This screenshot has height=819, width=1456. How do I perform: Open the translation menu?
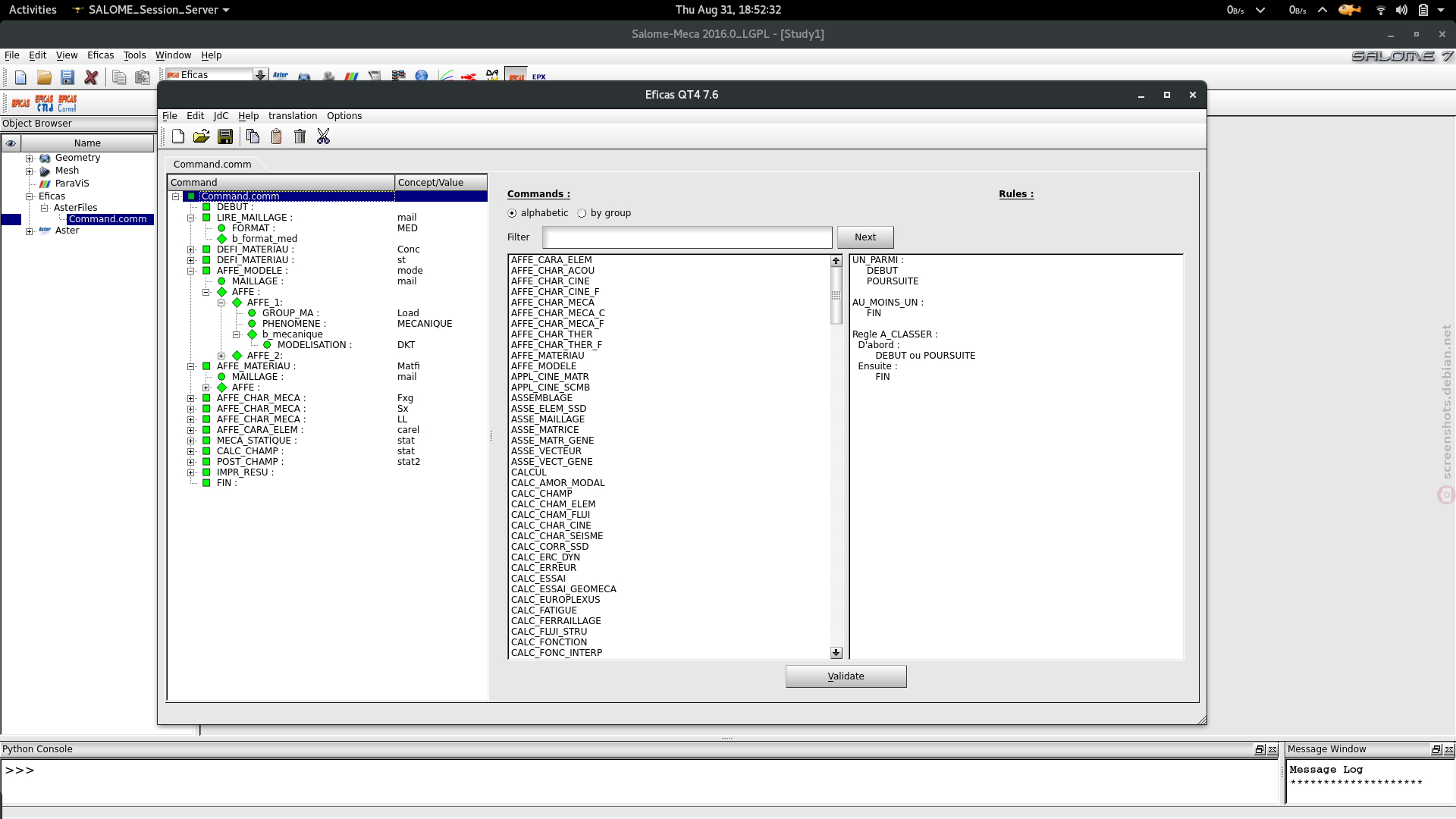(293, 116)
